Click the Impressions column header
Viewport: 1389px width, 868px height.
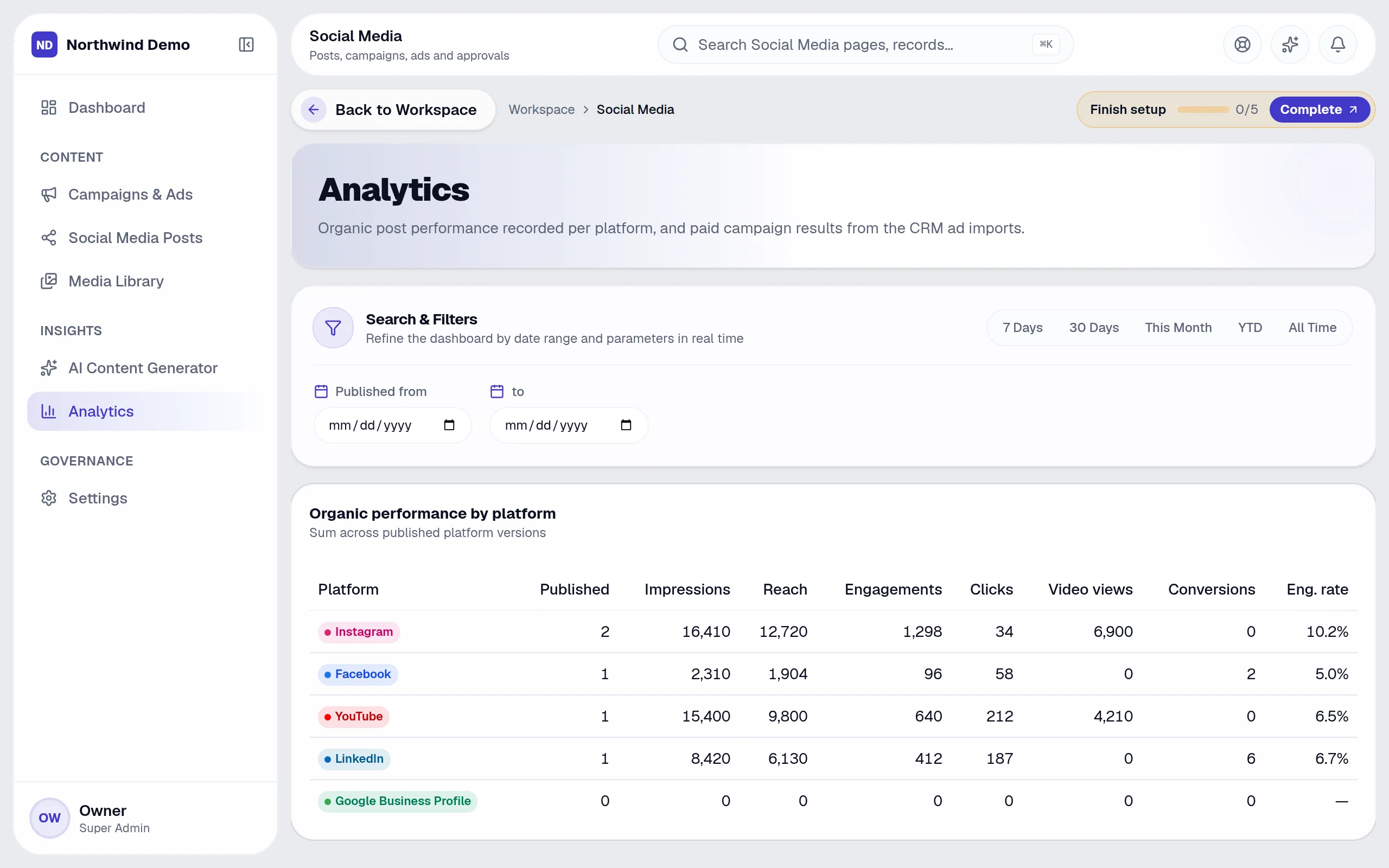pyautogui.click(x=687, y=590)
